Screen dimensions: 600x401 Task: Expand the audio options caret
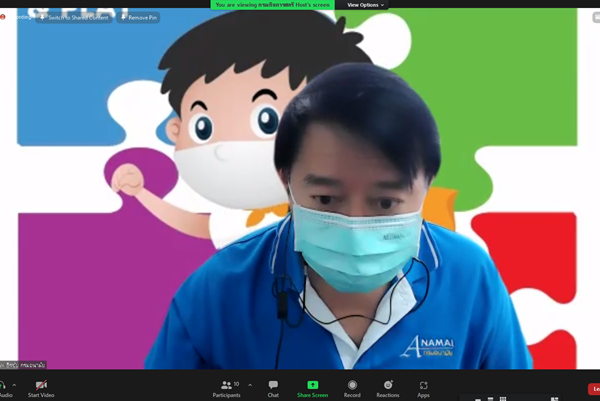pos(14,385)
